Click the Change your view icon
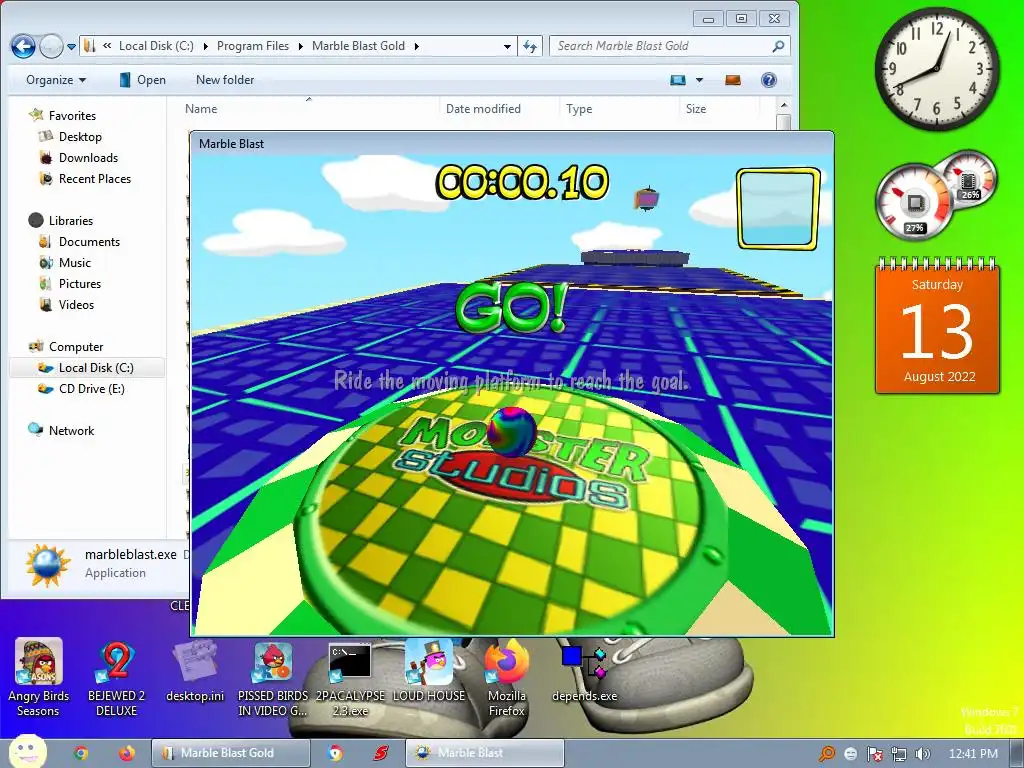The image size is (1024, 768). coord(678,80)
